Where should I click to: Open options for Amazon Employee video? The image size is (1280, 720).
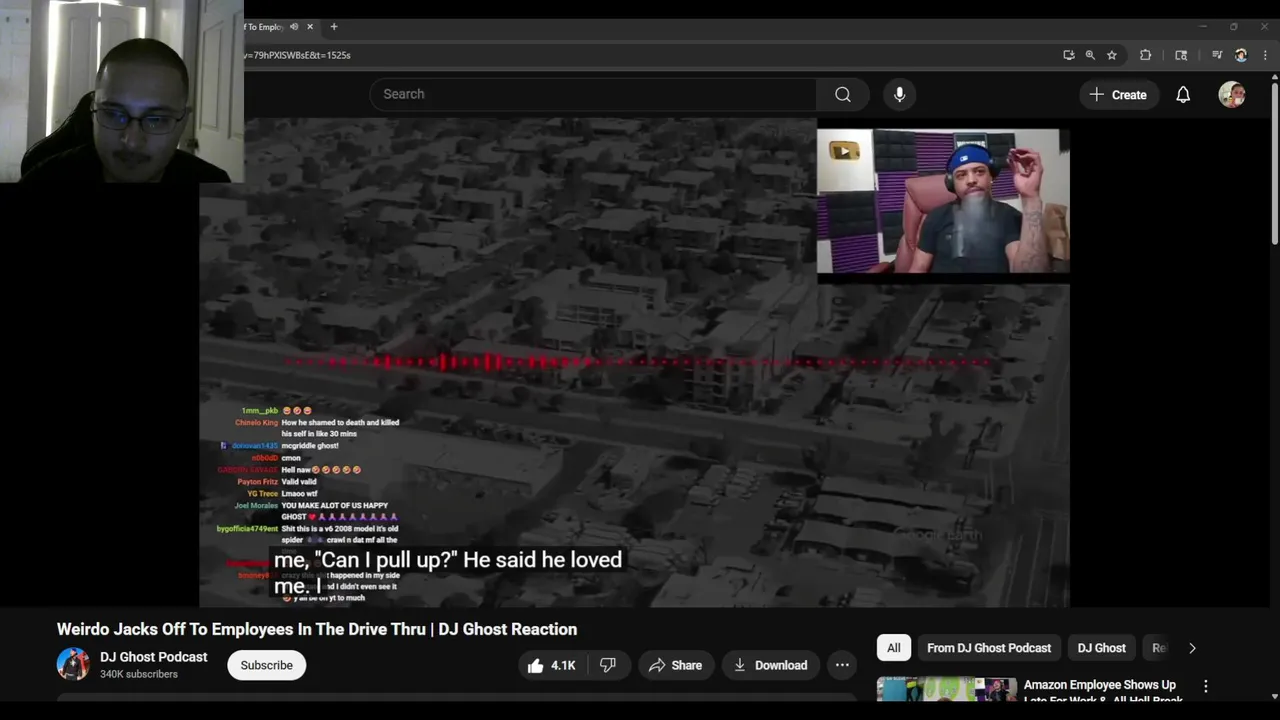click(x=1205, y=686)
